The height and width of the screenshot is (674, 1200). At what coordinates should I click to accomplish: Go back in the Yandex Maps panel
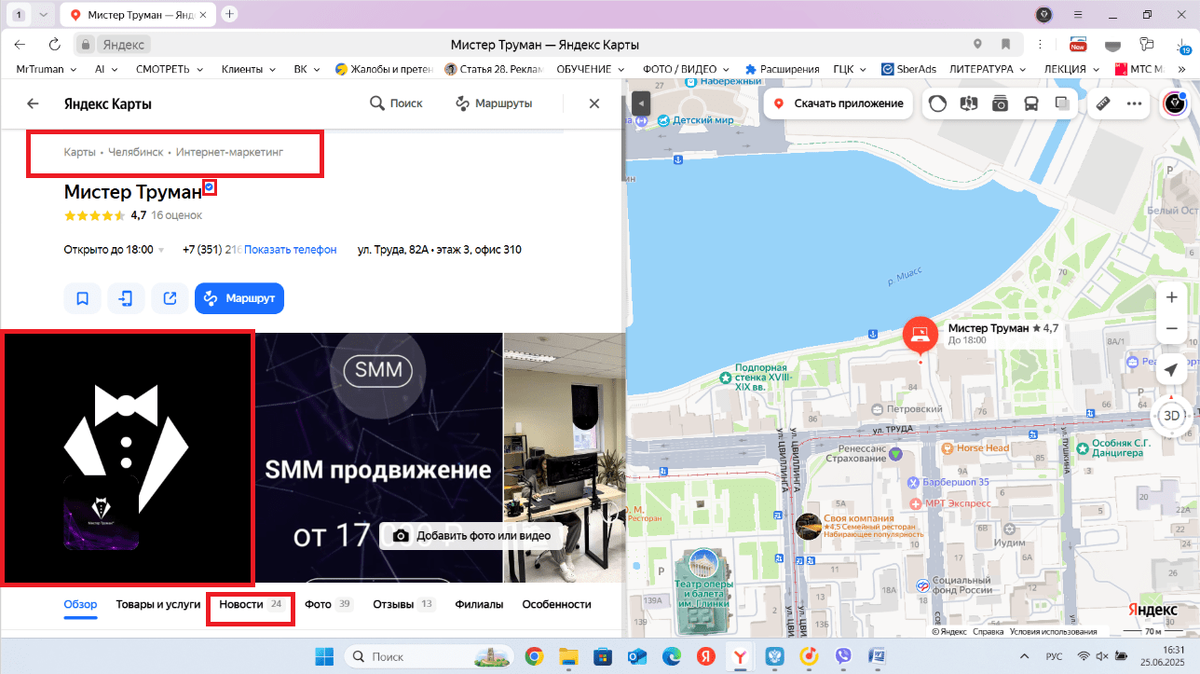coord(33,104)
